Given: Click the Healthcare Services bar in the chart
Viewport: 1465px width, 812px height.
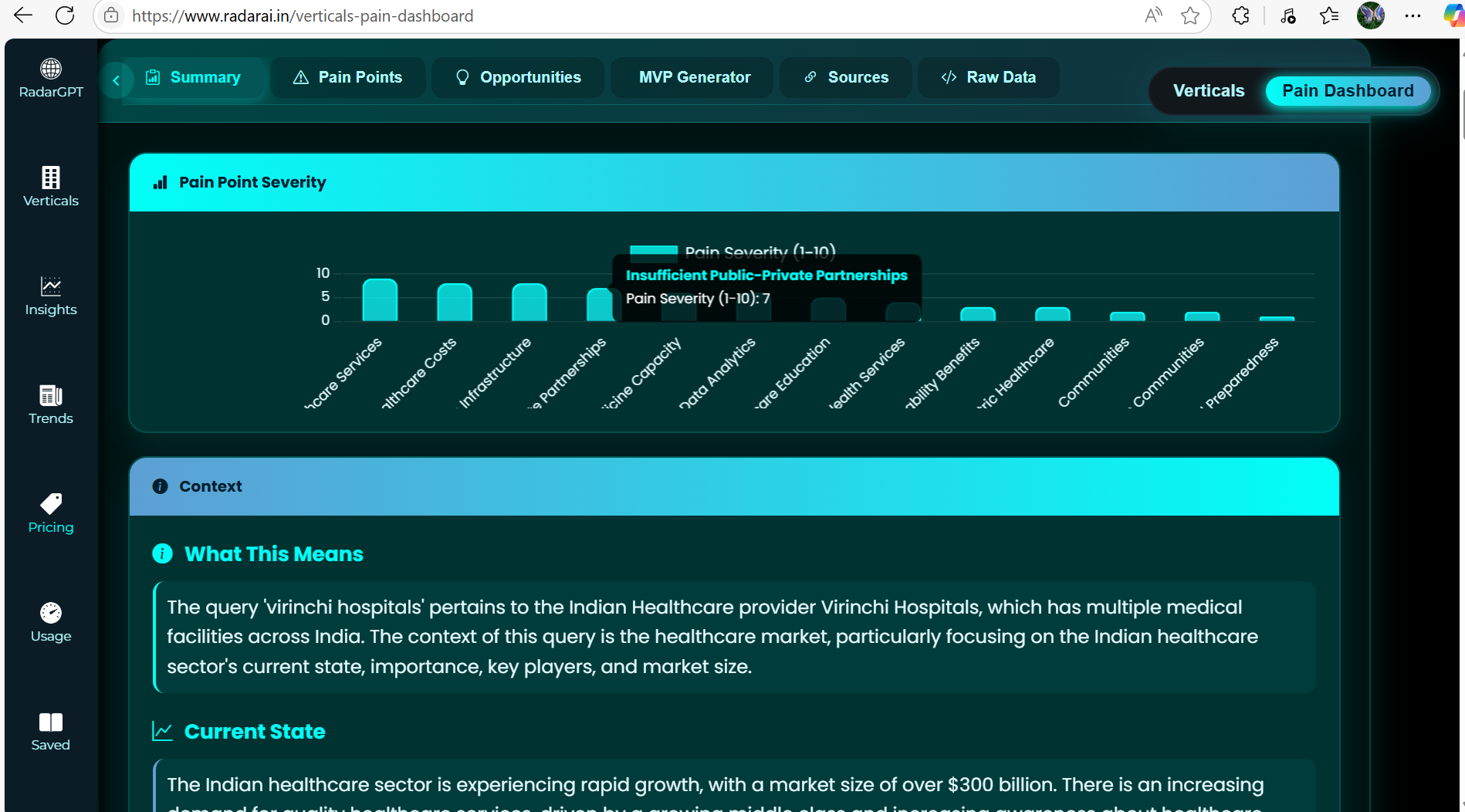Looking at the screenshot, I should pos(380,299).
